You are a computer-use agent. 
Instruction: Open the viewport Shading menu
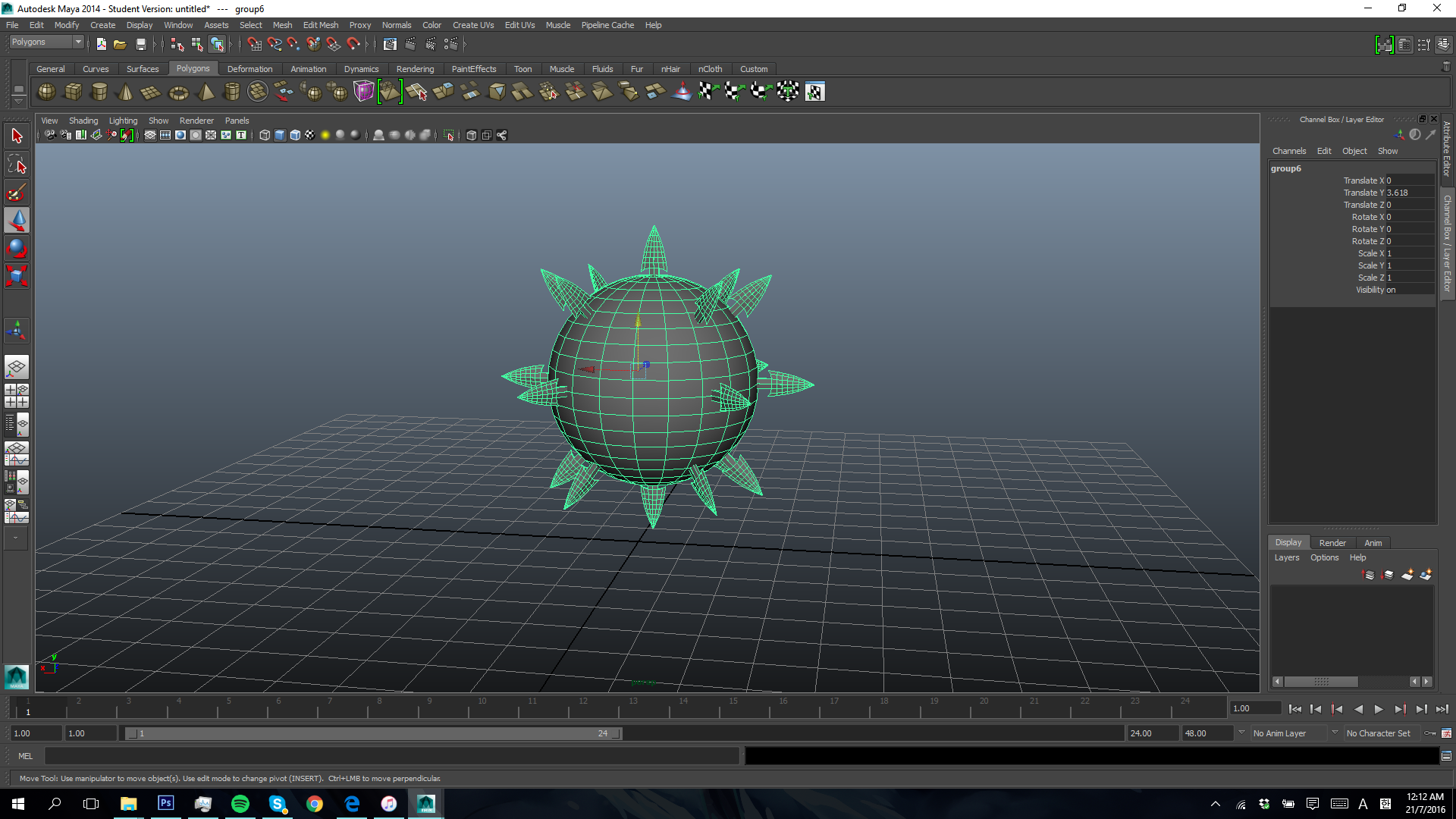click(x=83, y=121)
